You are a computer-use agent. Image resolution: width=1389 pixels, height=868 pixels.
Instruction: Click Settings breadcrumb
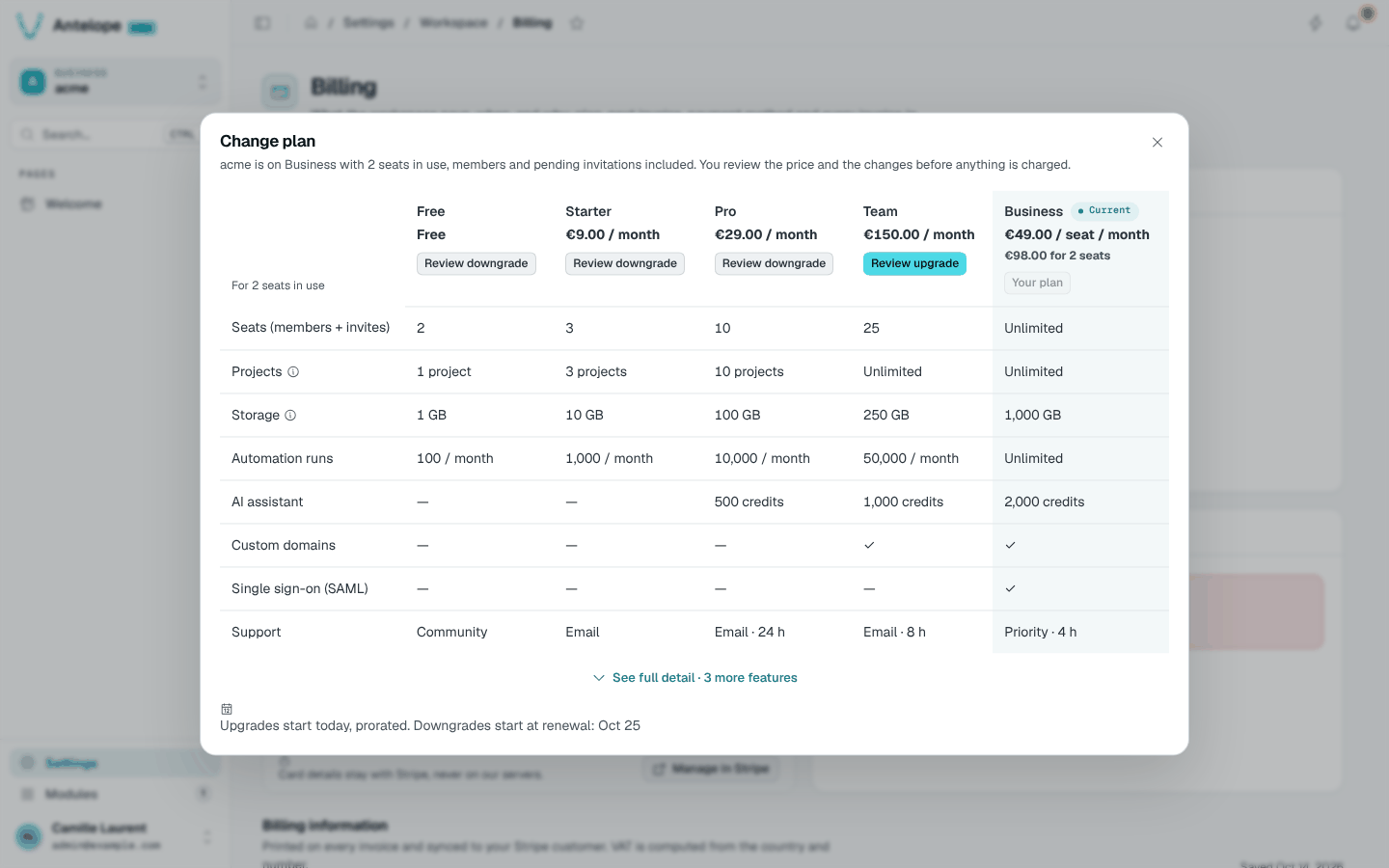point(368,23)
